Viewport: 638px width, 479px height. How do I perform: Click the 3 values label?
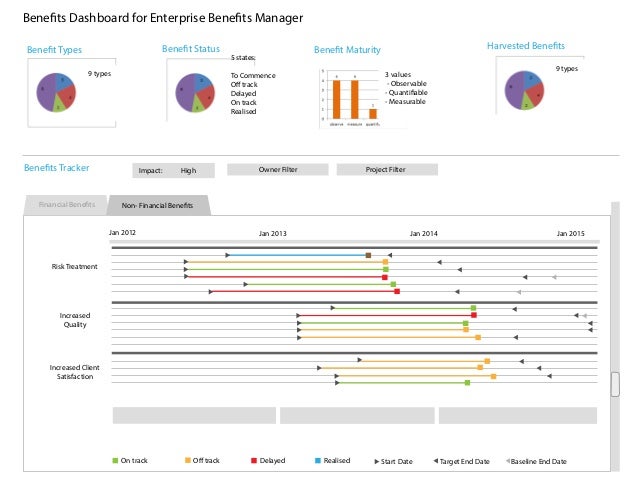pyautogui.click(x=398, y=74)
